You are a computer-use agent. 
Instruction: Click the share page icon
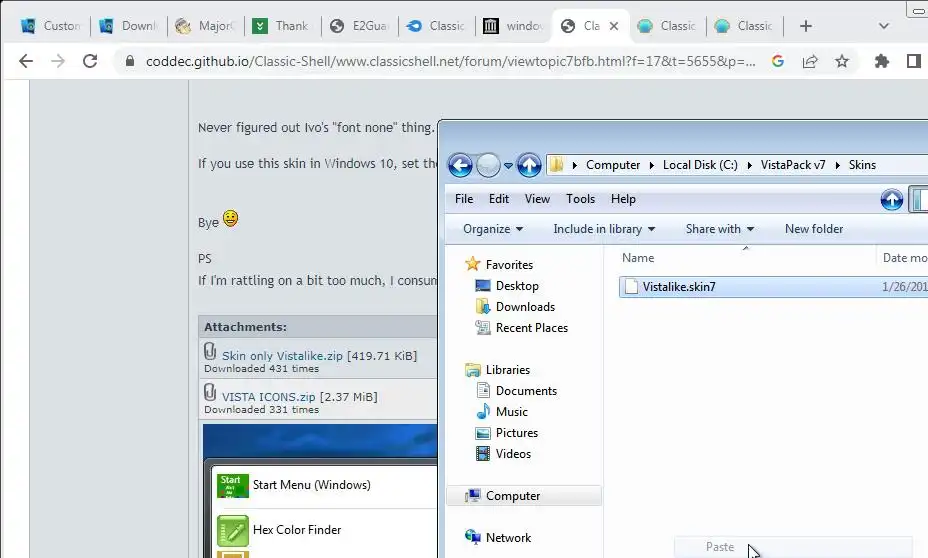click(810, 61)
